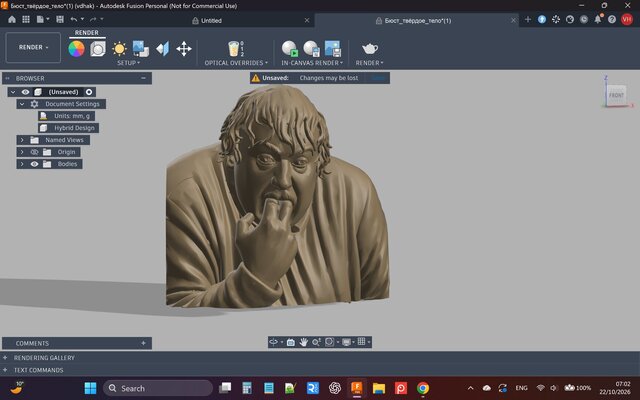Click the Orbit navigation tool

pyautogui.click(x=273, y=342)
